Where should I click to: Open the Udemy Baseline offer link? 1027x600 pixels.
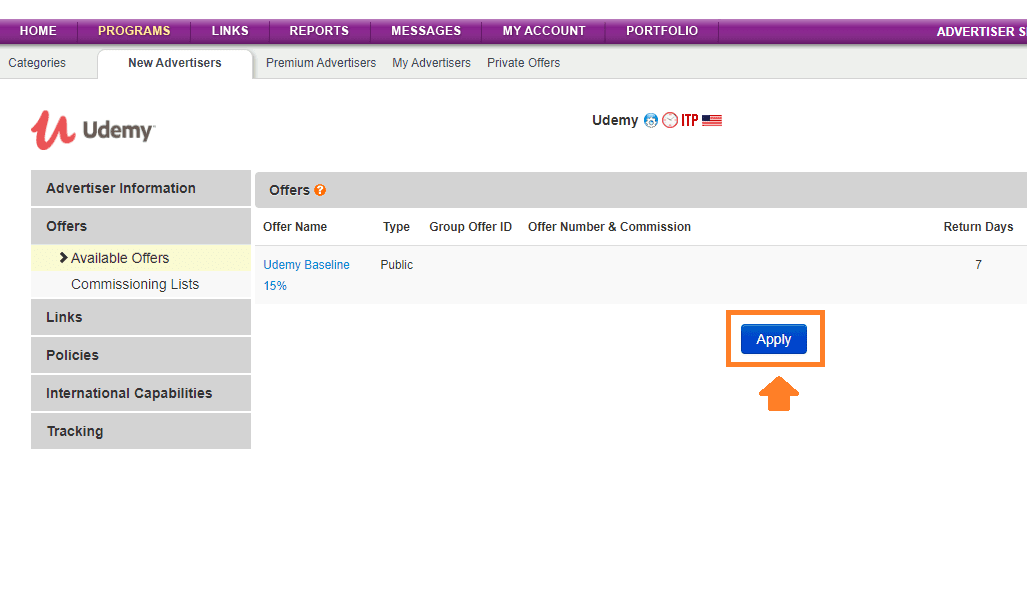pyautogui.click(x=307, y=265)
